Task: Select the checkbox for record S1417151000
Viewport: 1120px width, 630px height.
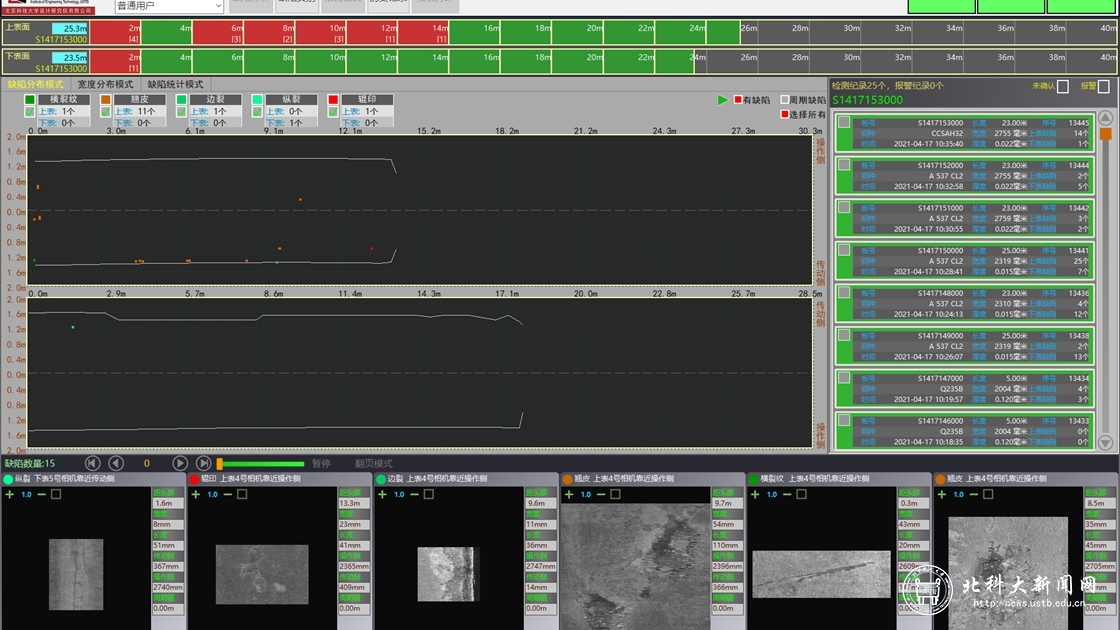Action: tap(844, 207)
